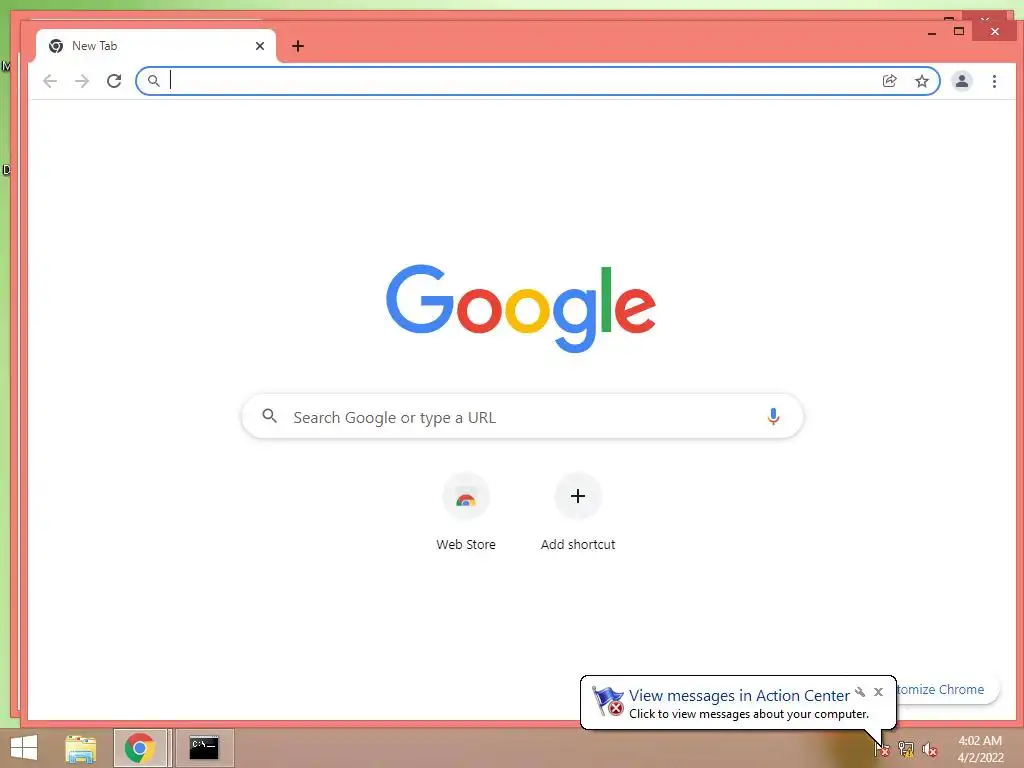Click the balloon wrench options icon
This screenshot has width=1024, height=768.
(860, 692)
